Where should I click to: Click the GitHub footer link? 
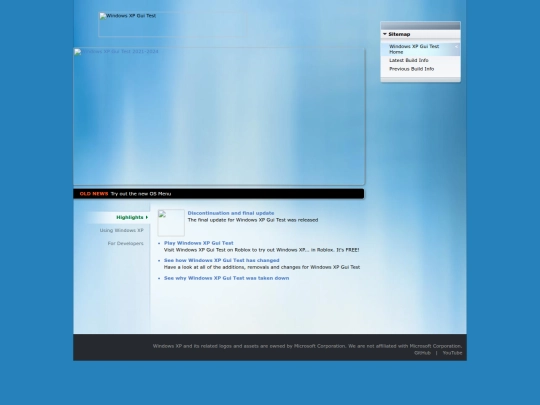[422, 353]
